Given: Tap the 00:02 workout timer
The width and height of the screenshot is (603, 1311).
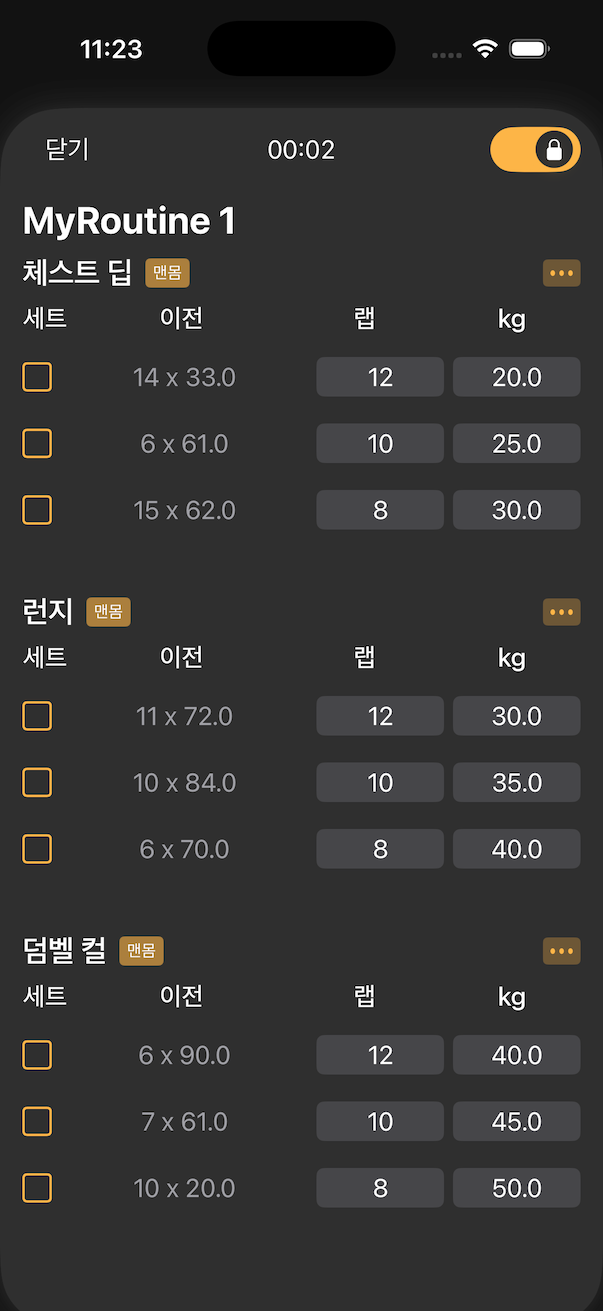Looking at the screenshot, I should tap(301, 149).
